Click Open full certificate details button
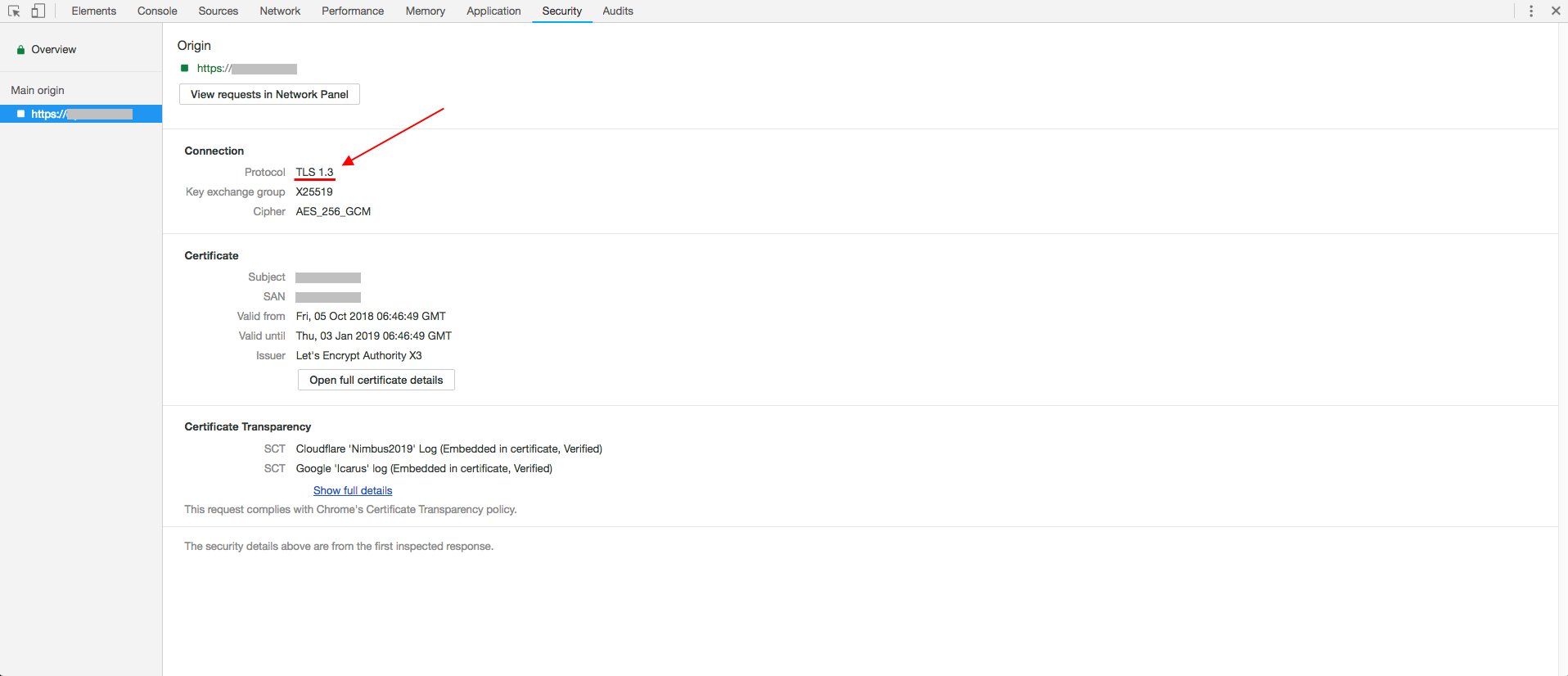Viewport: 1568px width, 676px height. pyautogui.click(x=376, y=380)
